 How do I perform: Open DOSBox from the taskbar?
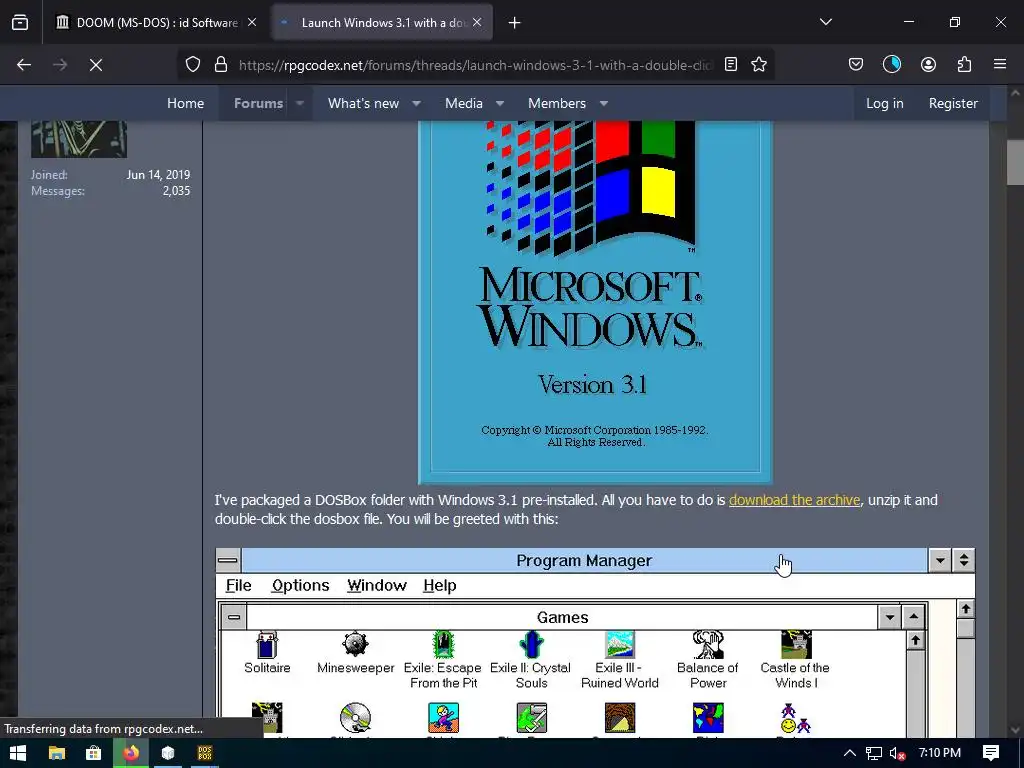(205, 753)
